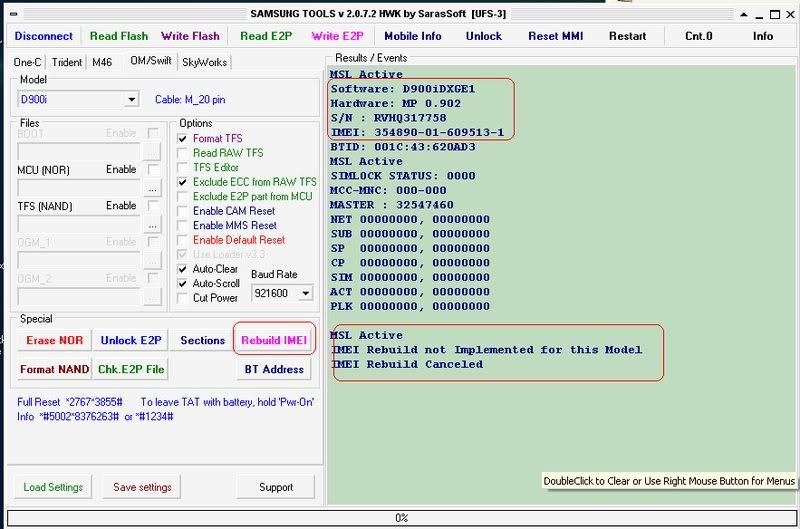Viewport: 800px width, 529px height.
Task: Toggle the Format TFS checkbox
Action: pyautogui.click(x=182, y=139)
